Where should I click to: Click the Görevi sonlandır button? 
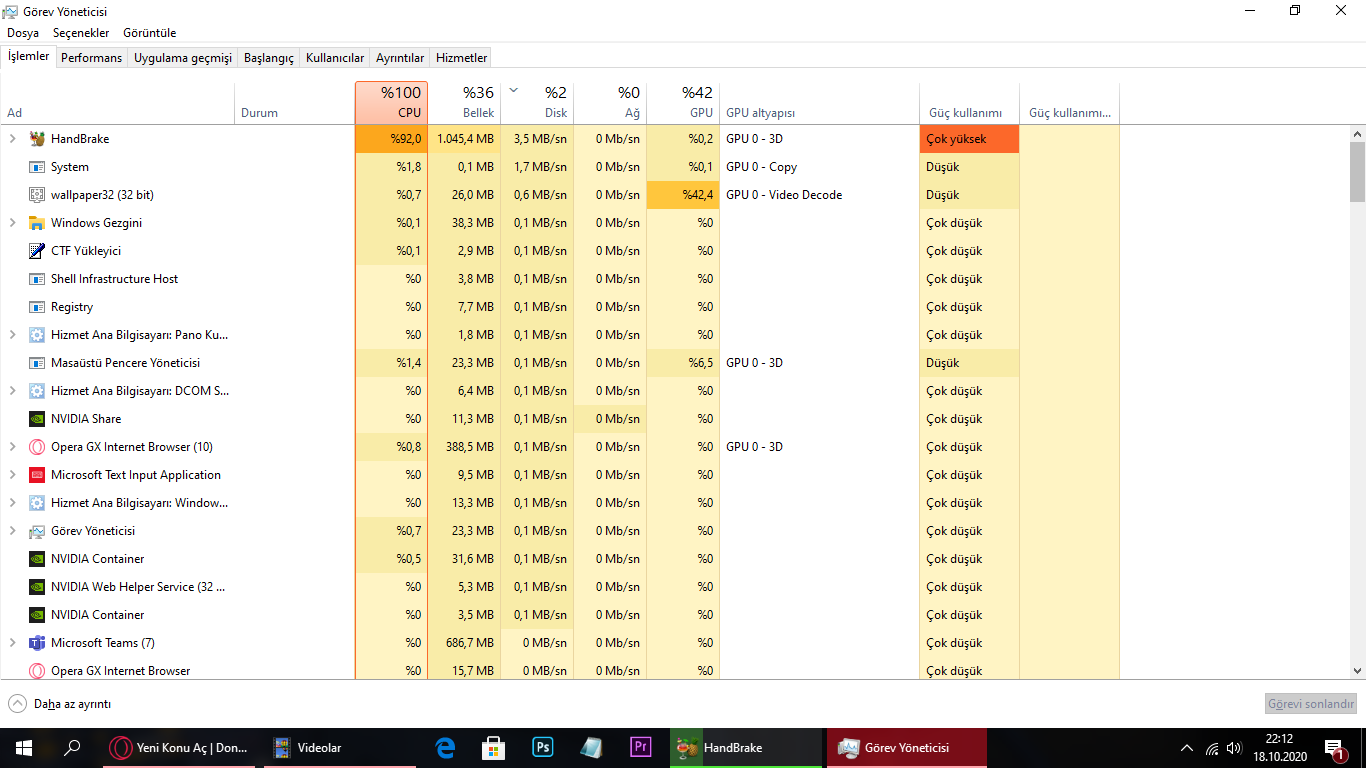point(1311,704)
